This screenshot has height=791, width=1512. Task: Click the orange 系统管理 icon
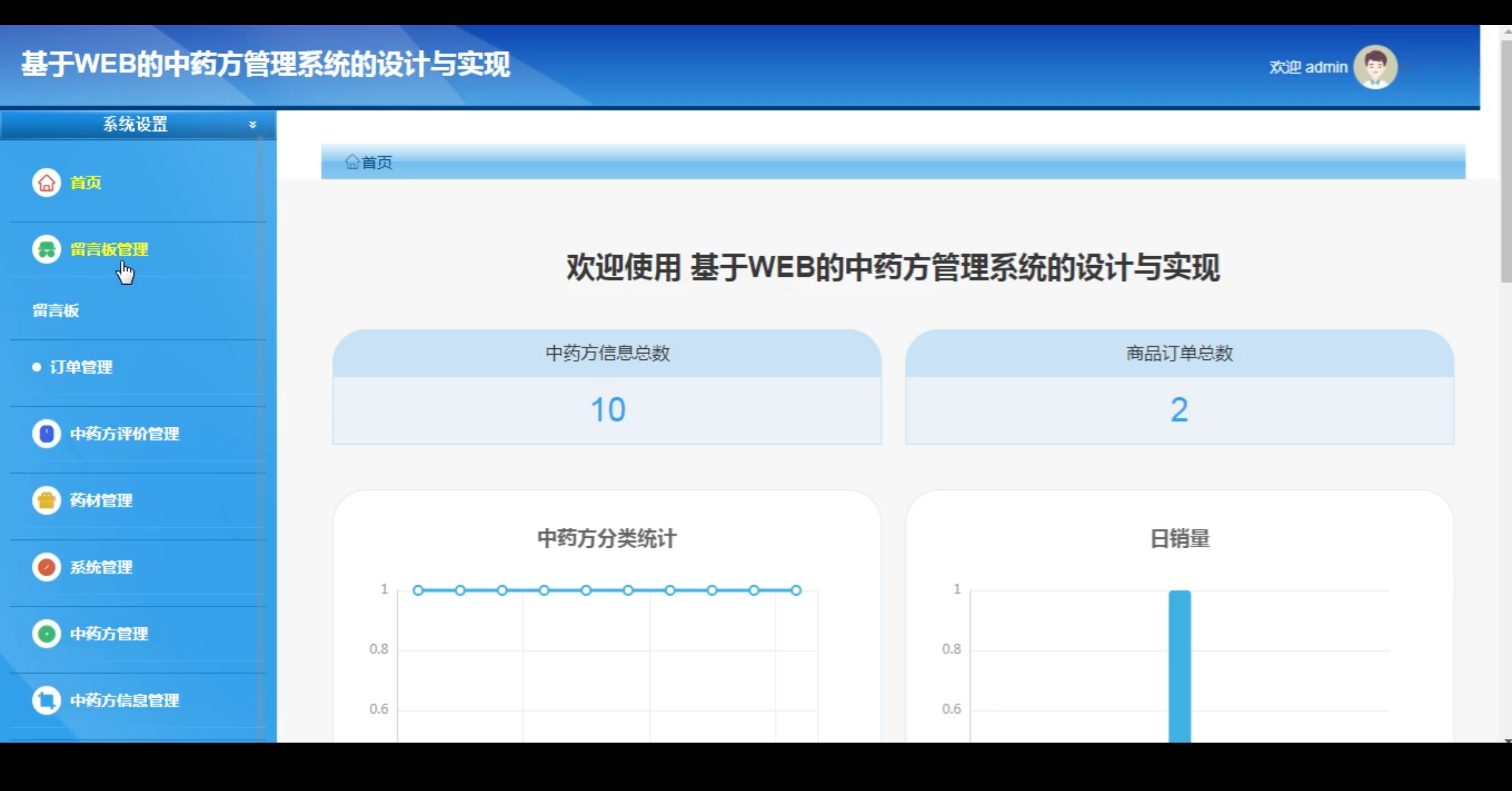click(46, 567)
